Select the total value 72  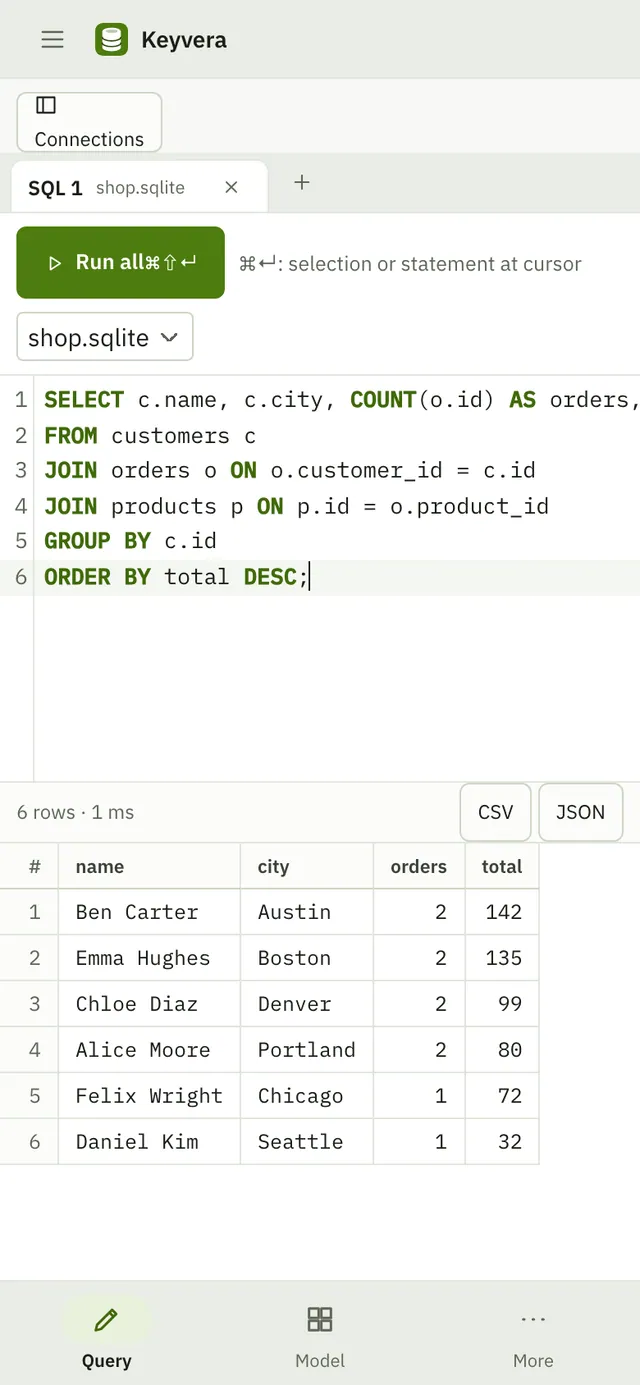[x=502, y=1096]
